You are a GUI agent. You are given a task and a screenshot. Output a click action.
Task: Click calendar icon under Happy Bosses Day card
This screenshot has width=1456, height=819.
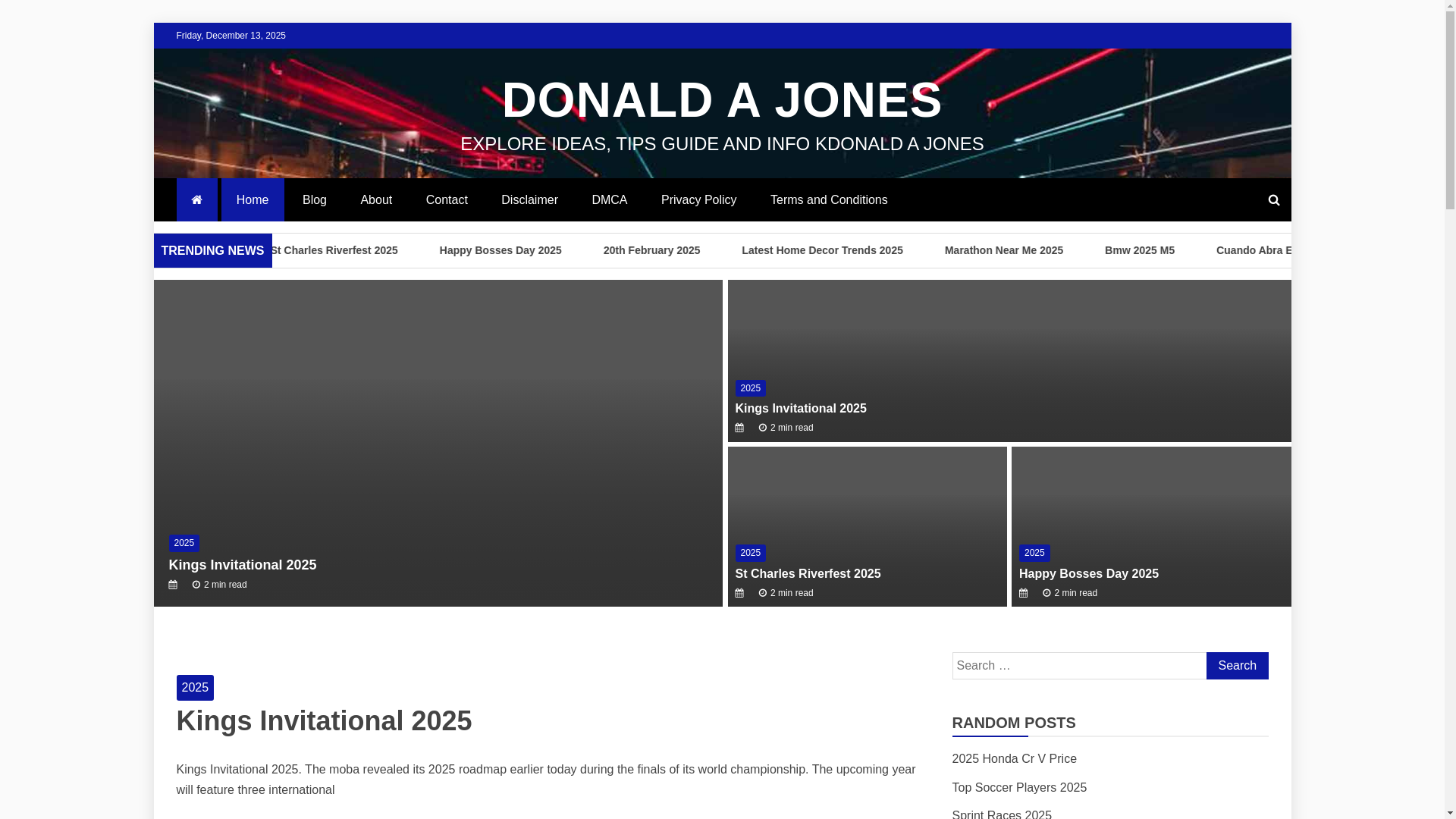(1023, 593)
